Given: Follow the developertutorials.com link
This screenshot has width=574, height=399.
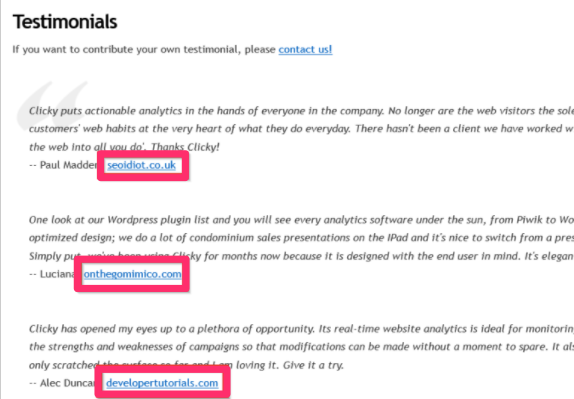Looking at the screenshot, I should [162, 383].
